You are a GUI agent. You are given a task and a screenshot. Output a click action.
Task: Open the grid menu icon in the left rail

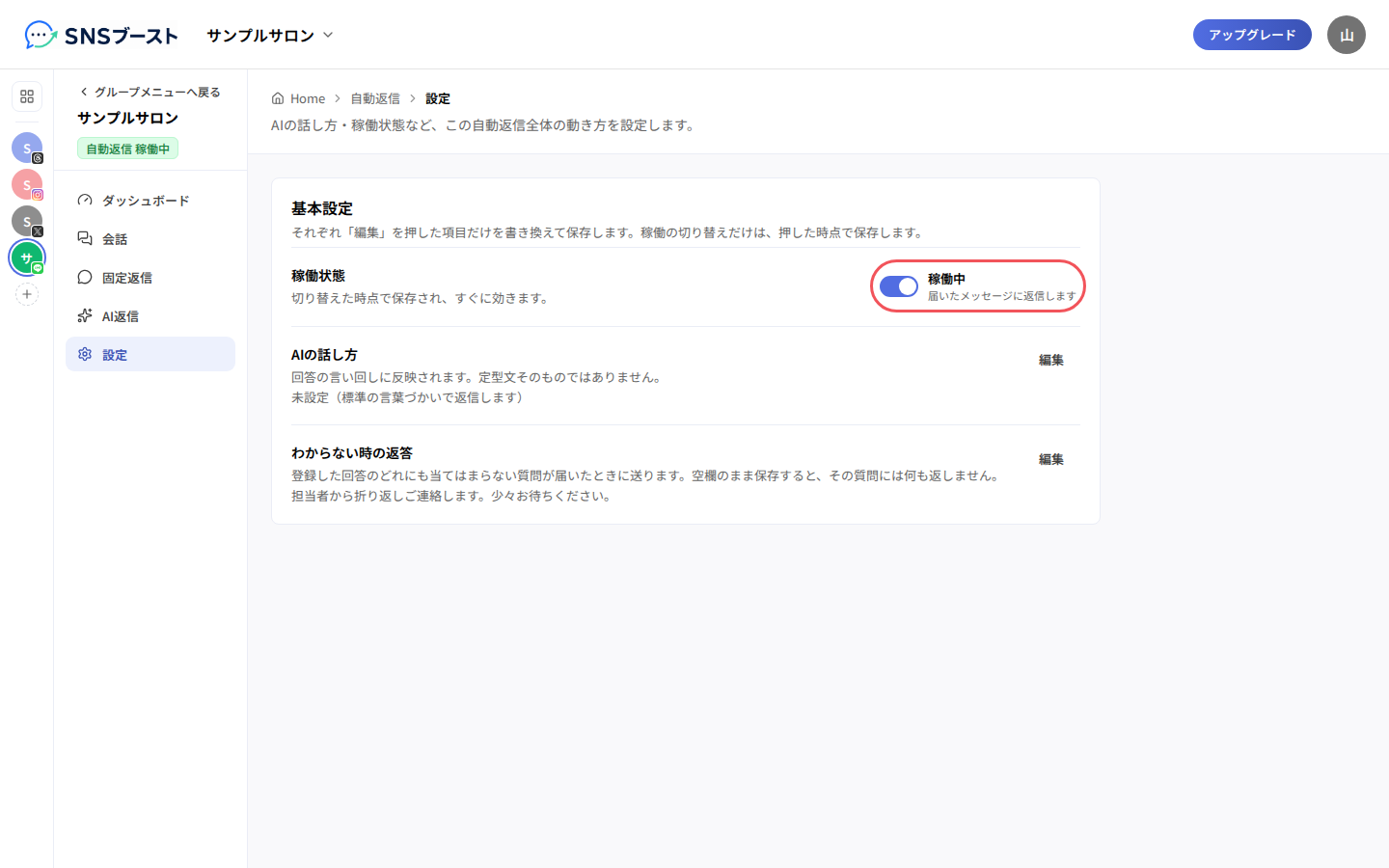coord(27,96)
